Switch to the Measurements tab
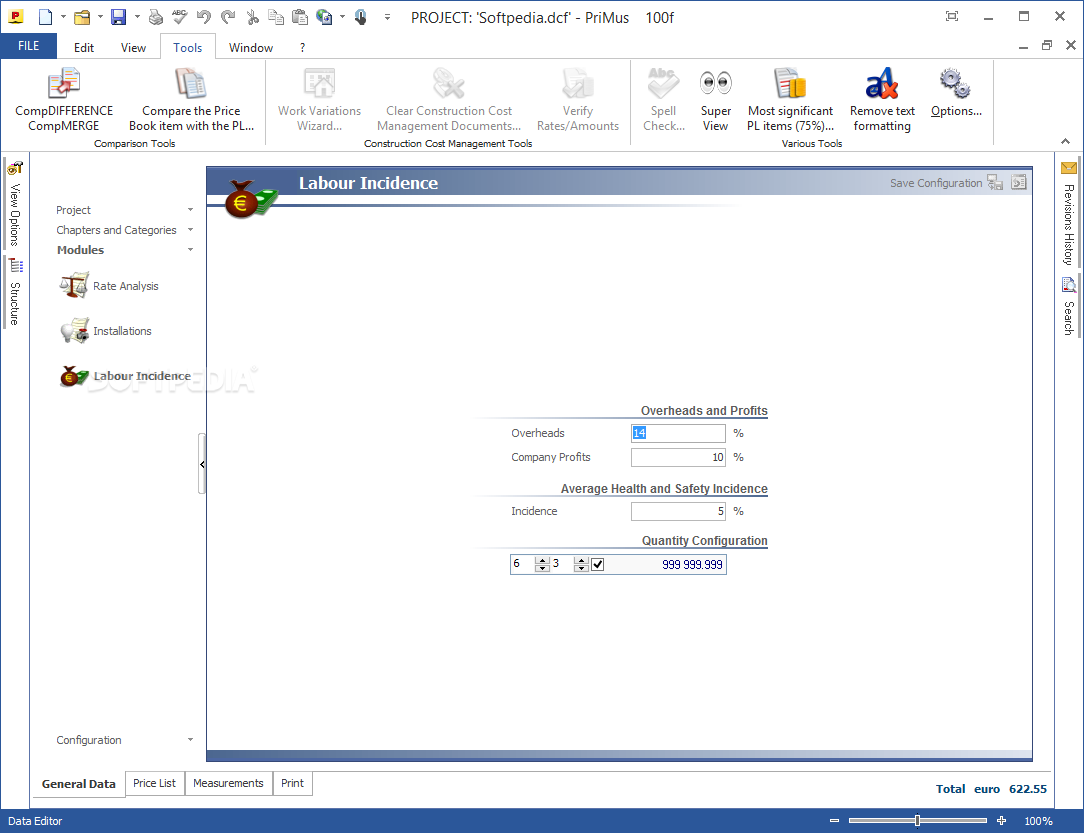1084x833 pixels. 228,783
